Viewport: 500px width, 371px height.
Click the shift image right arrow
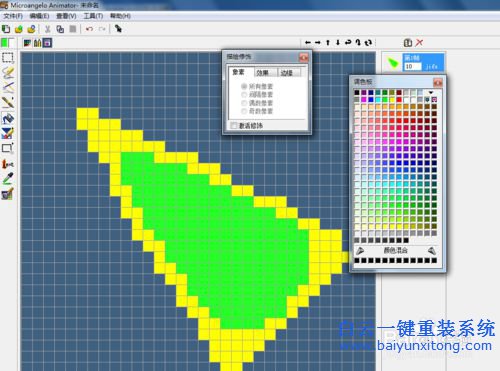[x=318, y=43]
